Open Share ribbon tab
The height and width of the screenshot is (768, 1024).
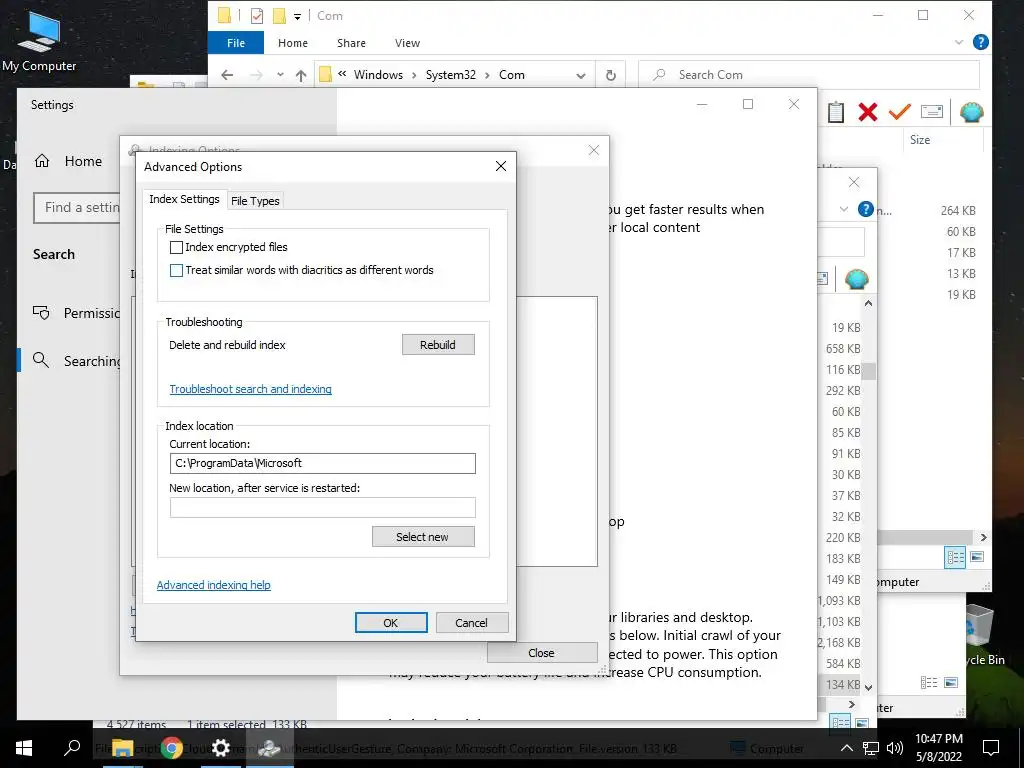[351, 43]
